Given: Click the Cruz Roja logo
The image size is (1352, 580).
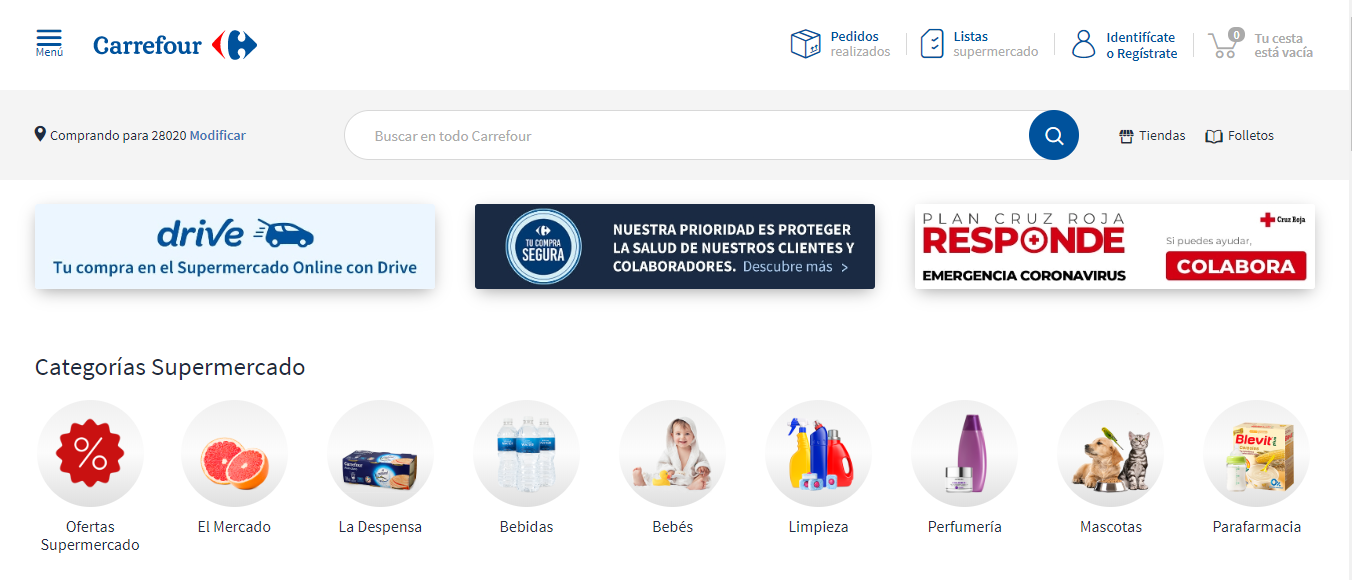Looking at the screenshot, I should (1283, 219).
